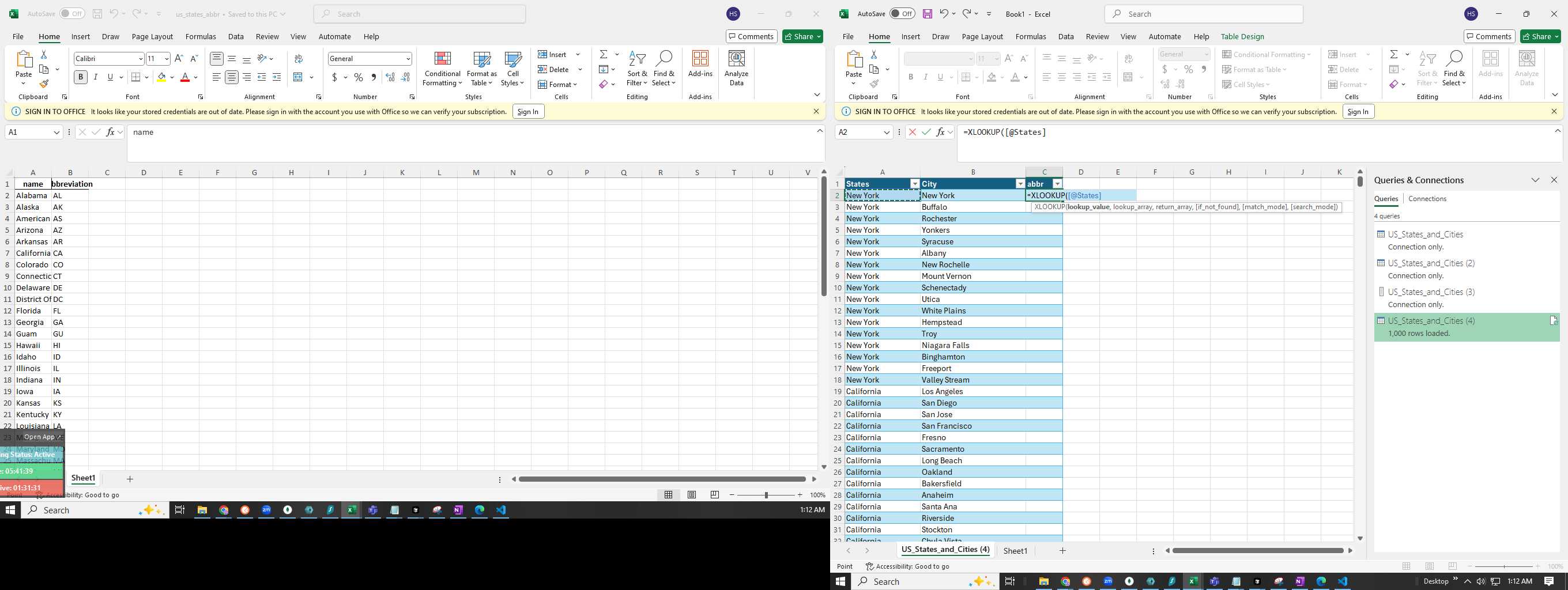Open Add-ins in left Excel window
The width and height of the screenshot is (1568, 590).
(700, 64)
